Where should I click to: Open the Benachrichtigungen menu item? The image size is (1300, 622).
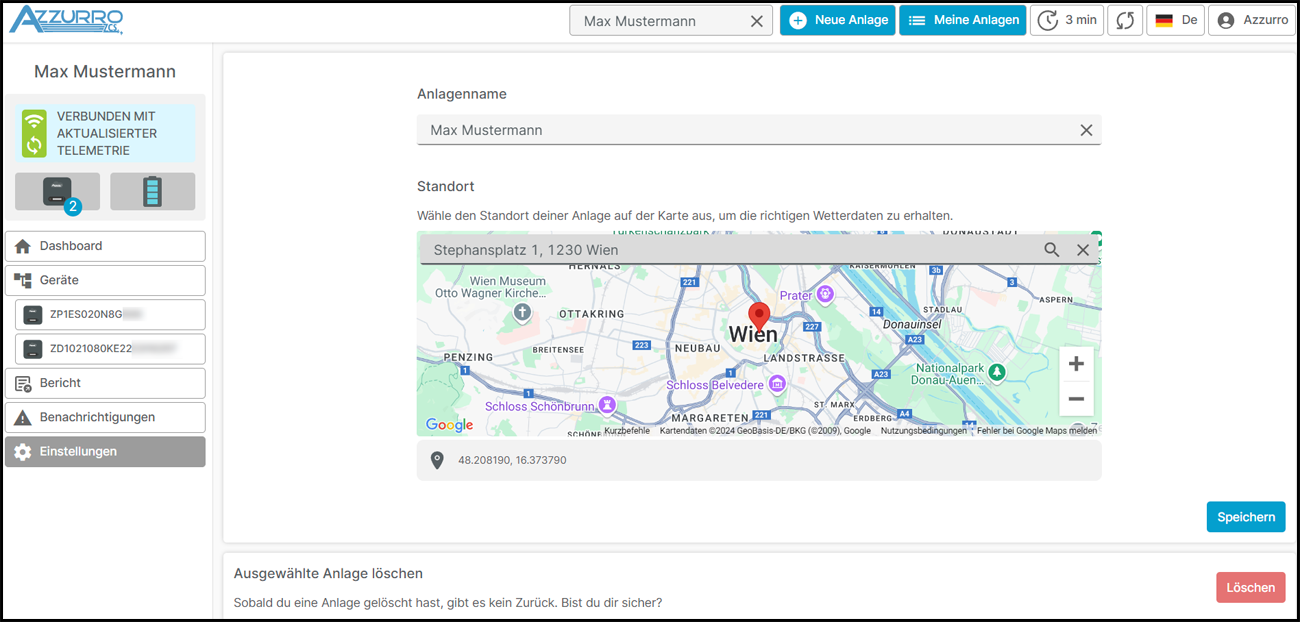click(x=105, y=417)
